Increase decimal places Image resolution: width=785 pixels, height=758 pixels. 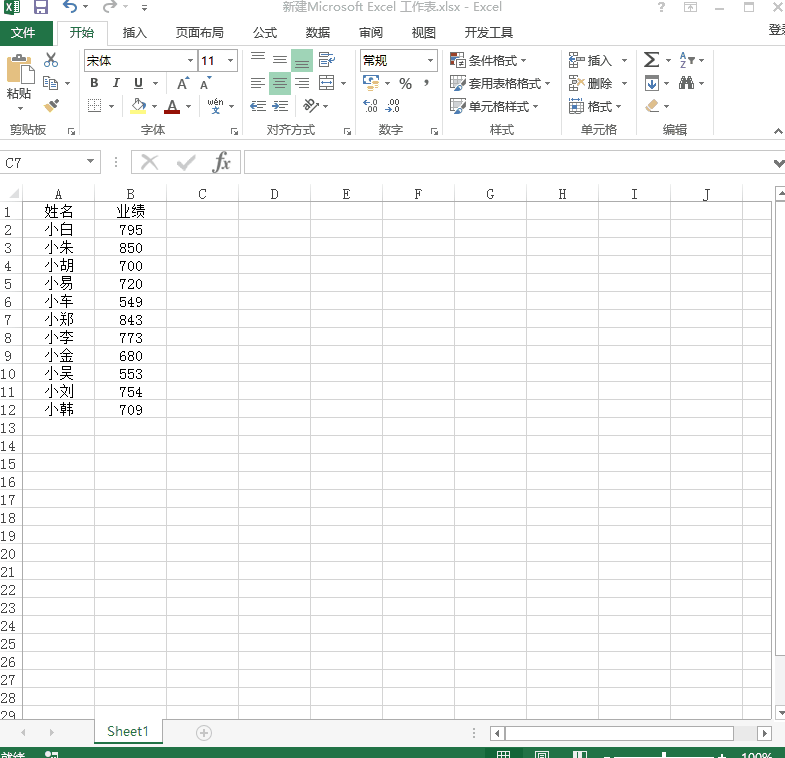(370, 106)
